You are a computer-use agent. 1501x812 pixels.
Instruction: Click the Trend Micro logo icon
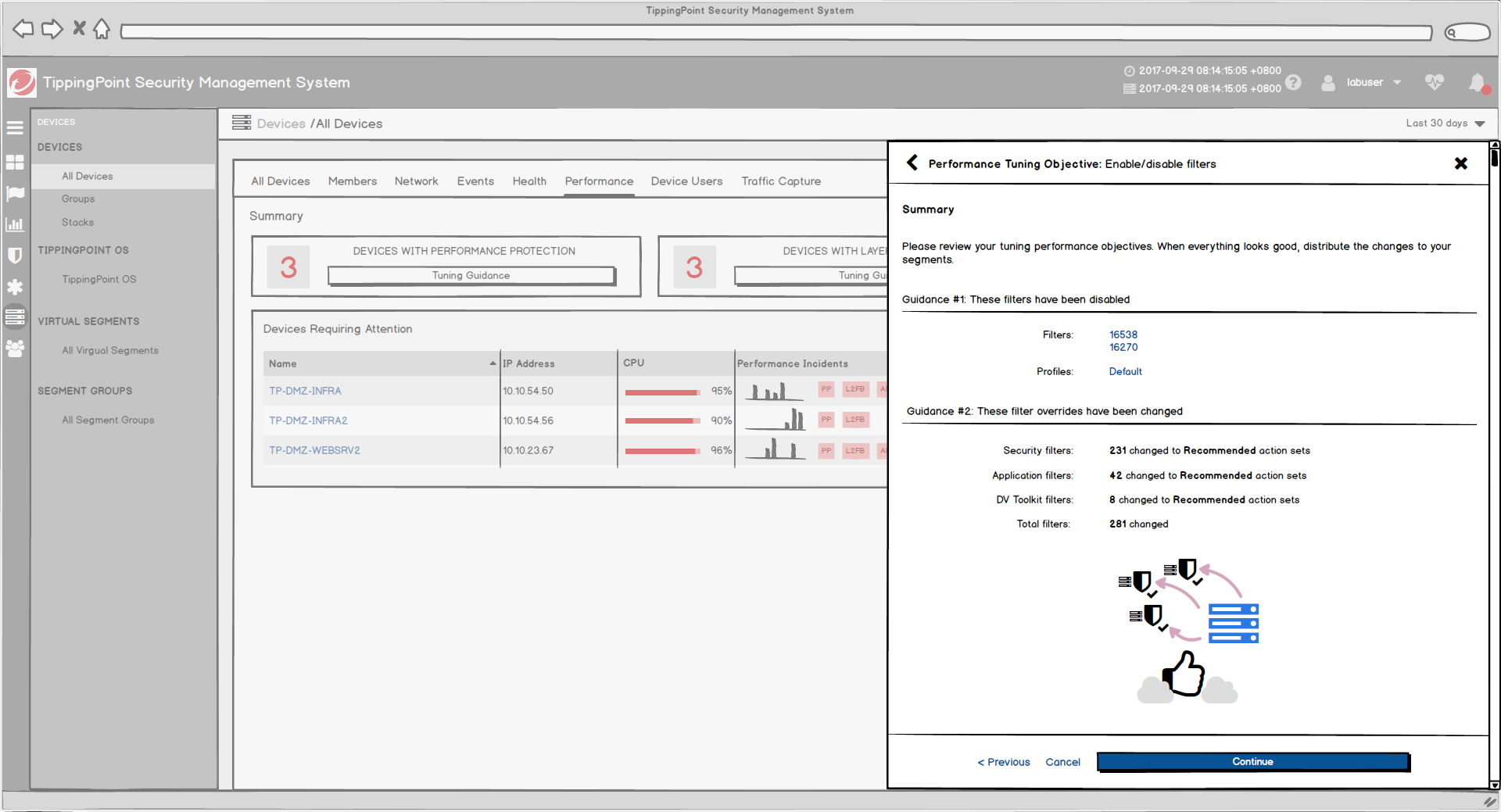point(22,82)
